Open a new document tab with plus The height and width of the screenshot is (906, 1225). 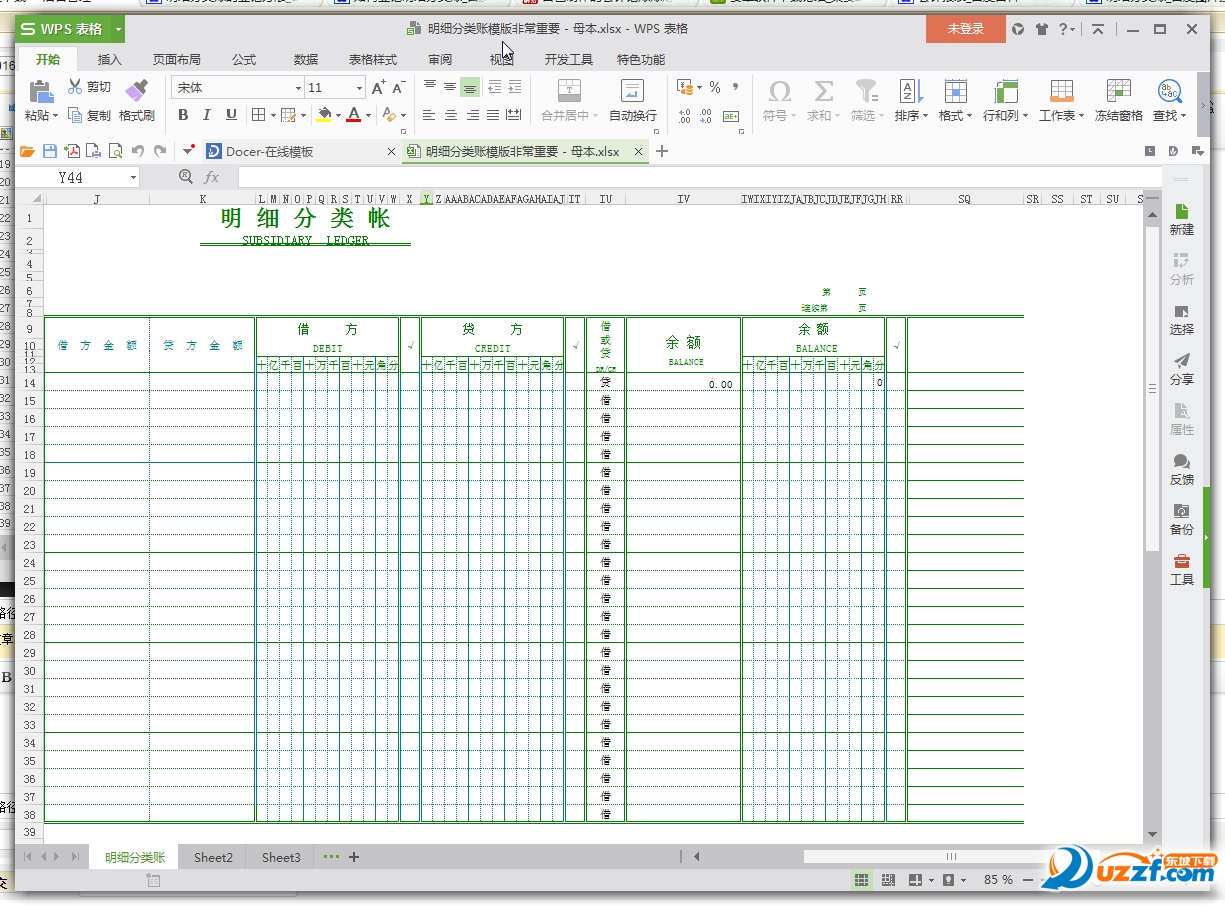[662, 152]
